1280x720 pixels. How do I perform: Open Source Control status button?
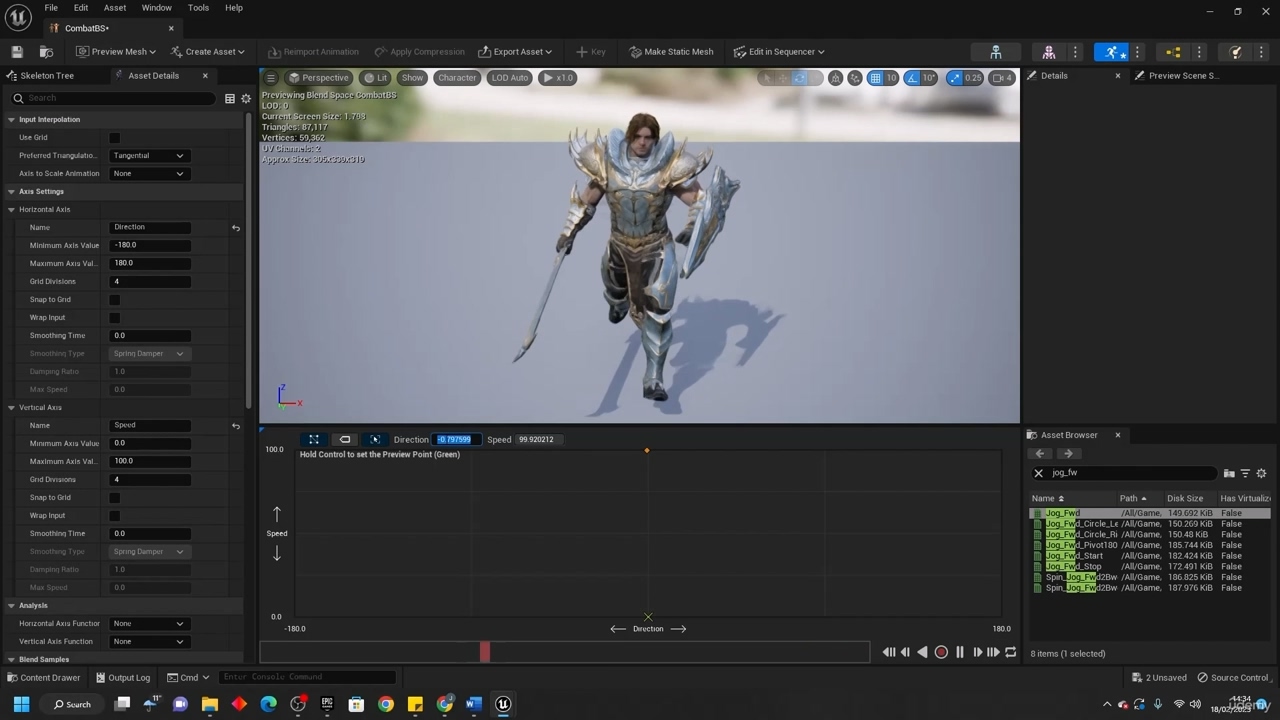(x=1233, y=678)
